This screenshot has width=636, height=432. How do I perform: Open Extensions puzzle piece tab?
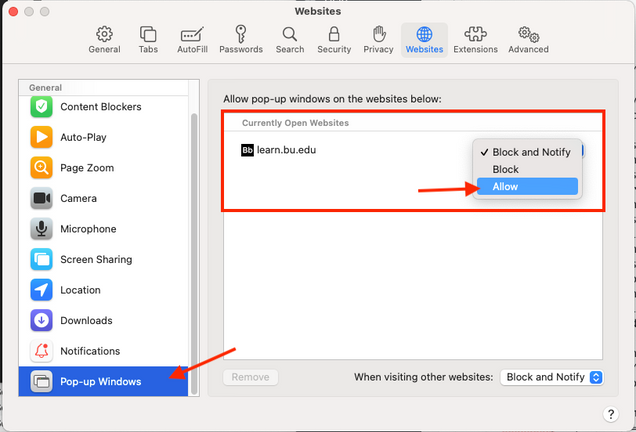[x=475, y=40]
